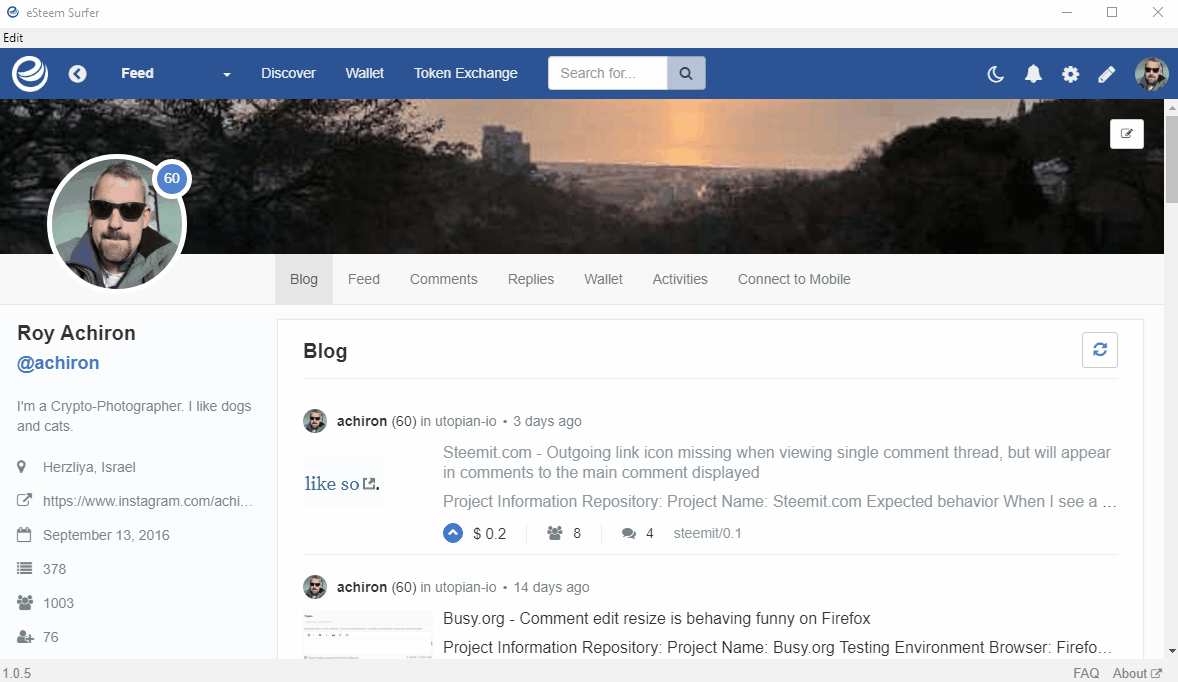Go back with the left arrow button
The height and width of the screenshot is (682, 1178).
(x=77, y=74)
